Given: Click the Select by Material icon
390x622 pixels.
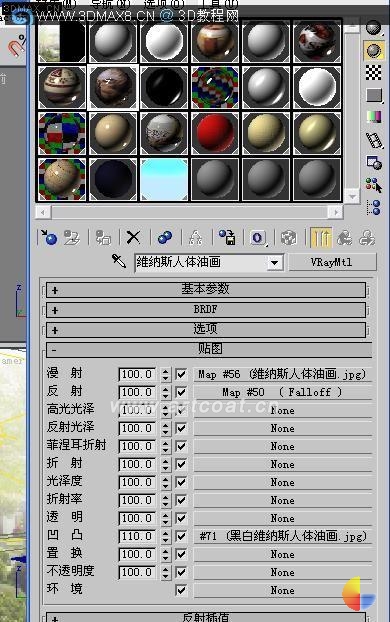Looking at the screenshot, I should point(374,184).
